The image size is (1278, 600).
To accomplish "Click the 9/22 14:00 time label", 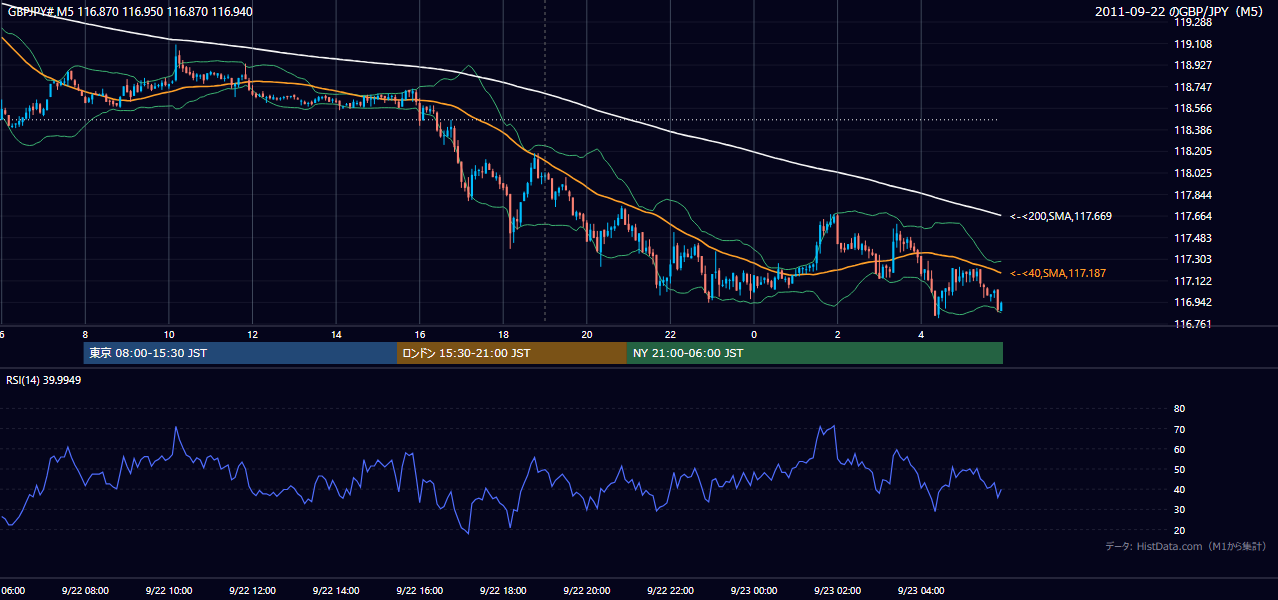I will tap(336, 590).
